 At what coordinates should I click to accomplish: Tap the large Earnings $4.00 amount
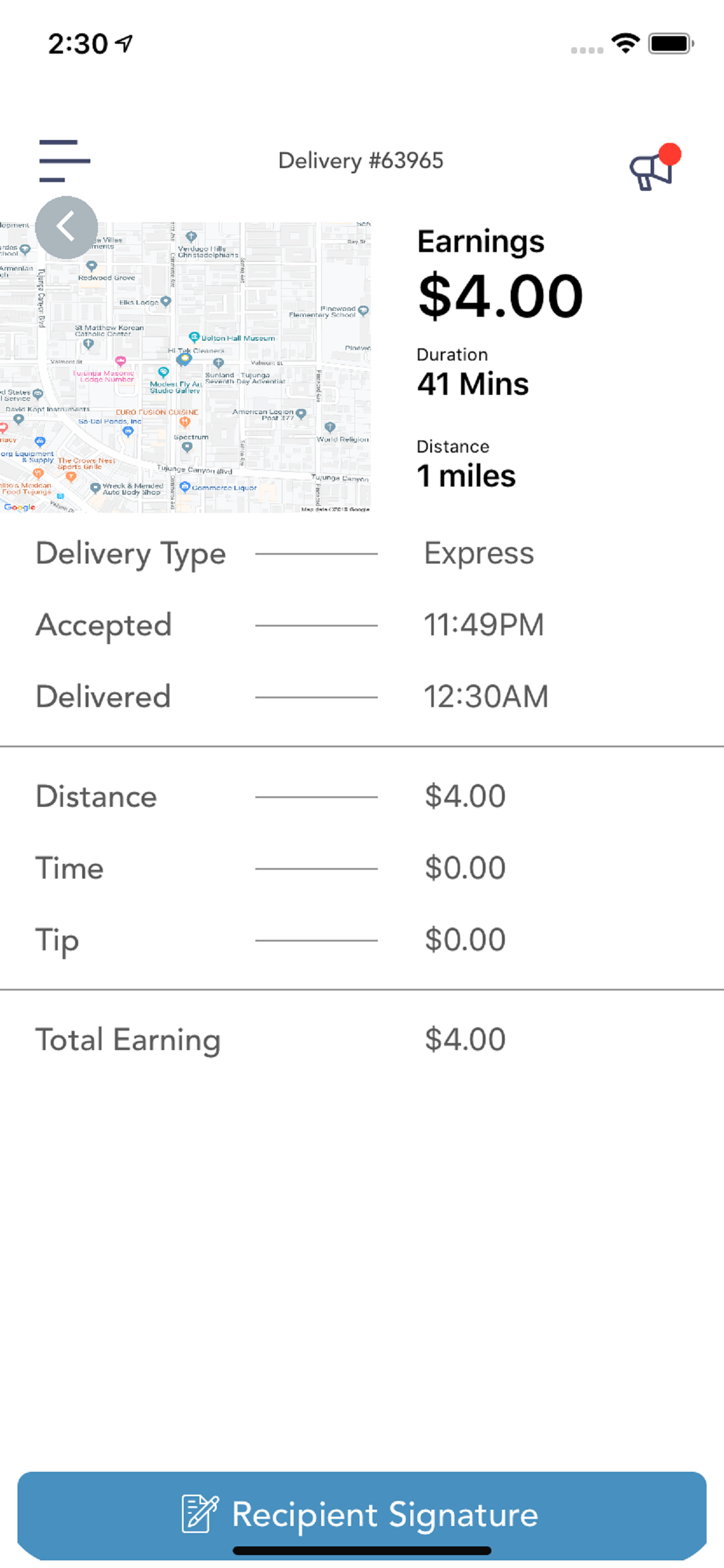[x=500, y=296]
